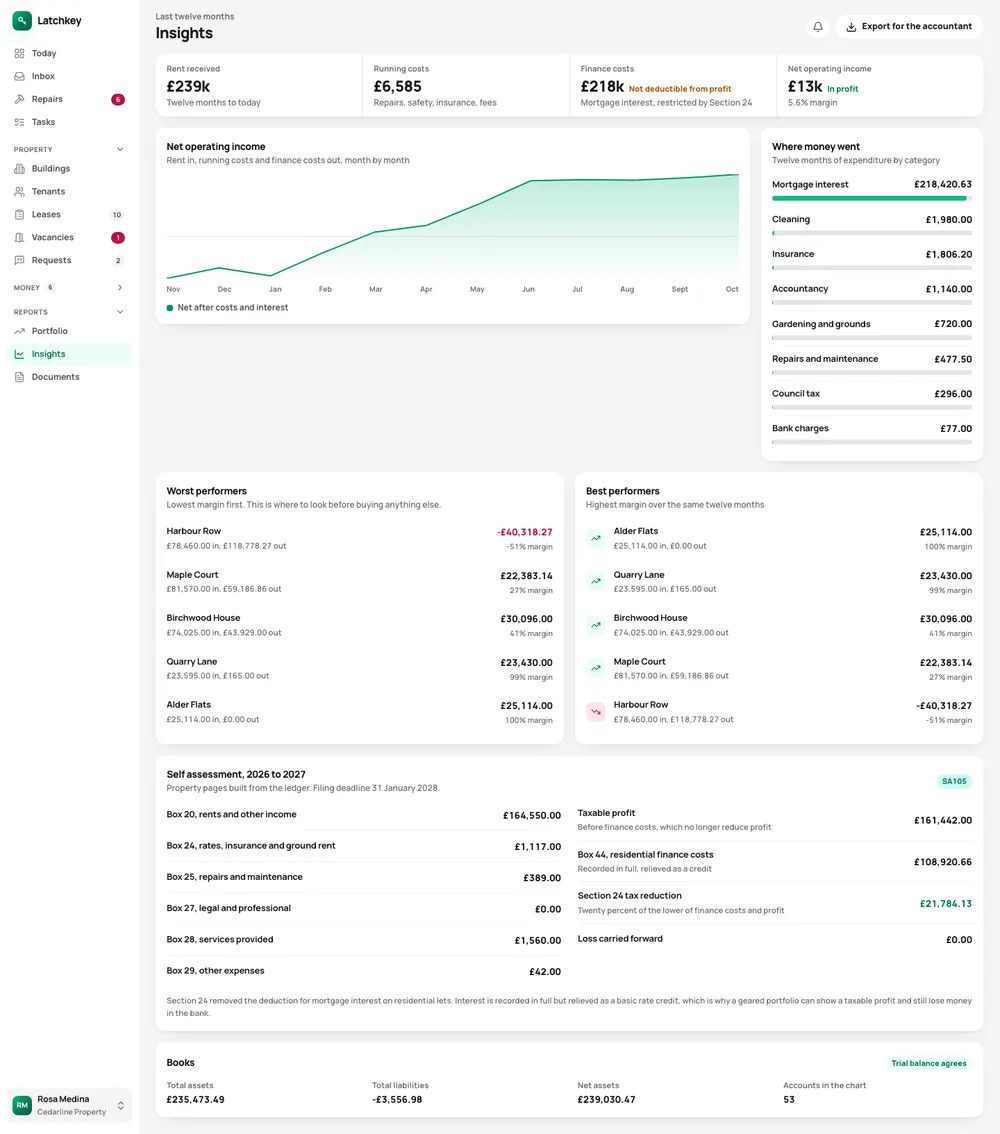Viewport: 1000px width, 1134px height.
Task: Click Harbour Row downward trend icon
Action: pos(596,712)
